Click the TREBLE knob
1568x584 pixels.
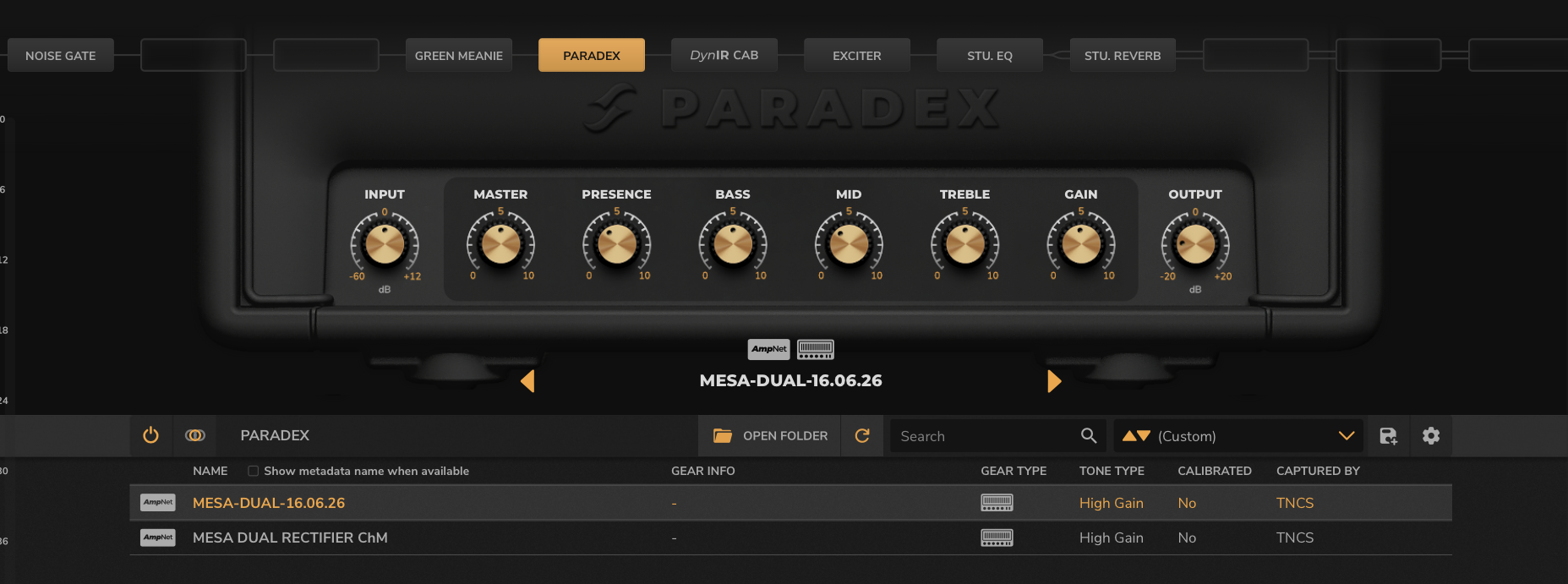click(x=964, y=245)
